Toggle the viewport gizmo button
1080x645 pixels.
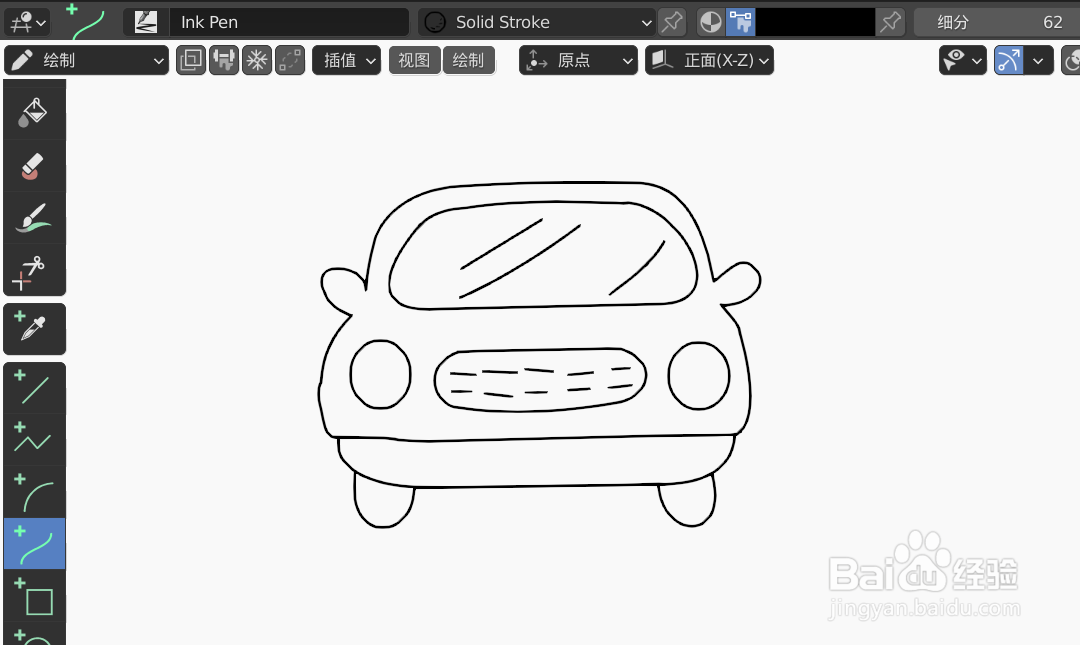(1008, 61)
